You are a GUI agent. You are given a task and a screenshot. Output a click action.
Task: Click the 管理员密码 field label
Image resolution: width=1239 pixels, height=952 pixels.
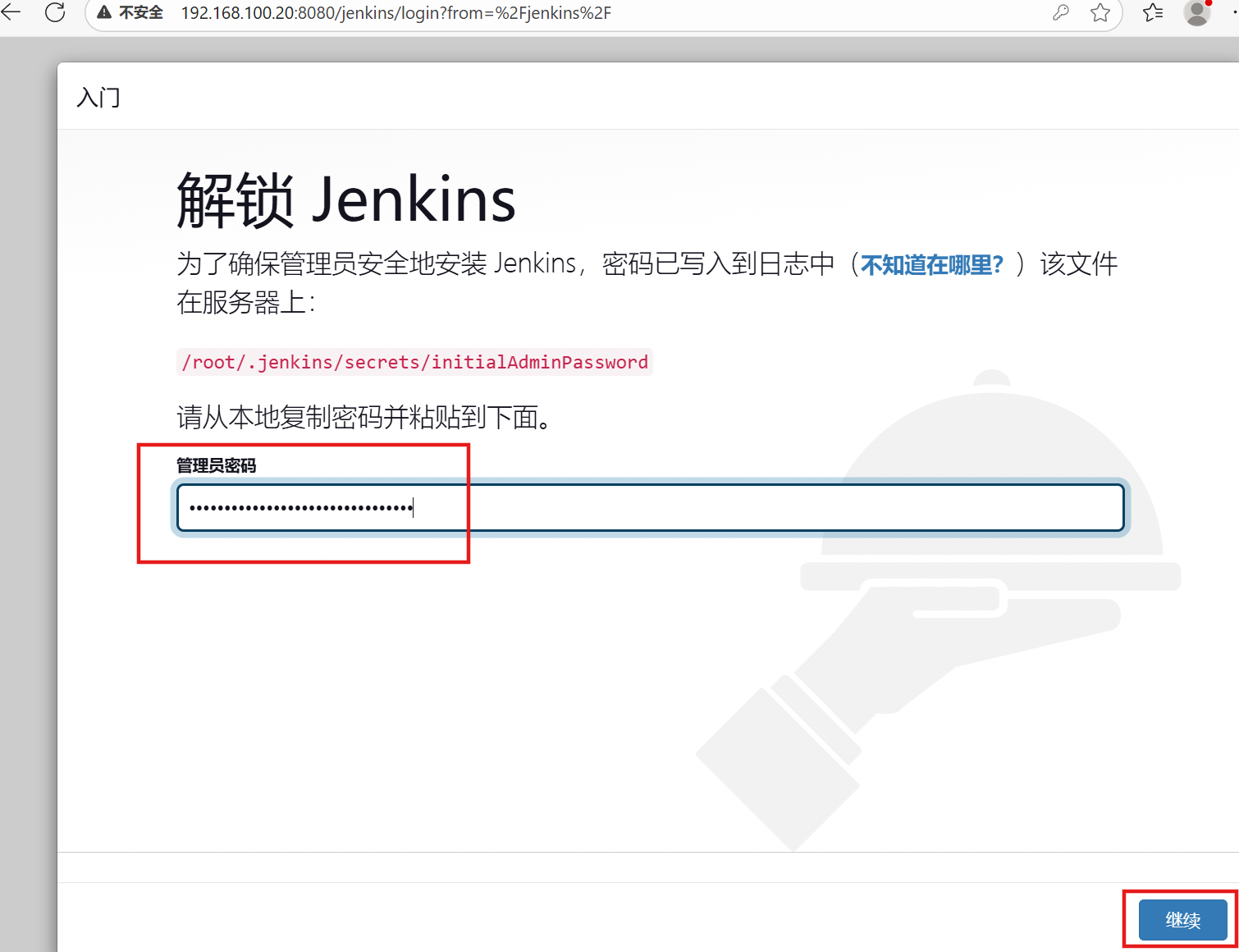[217, 465]
